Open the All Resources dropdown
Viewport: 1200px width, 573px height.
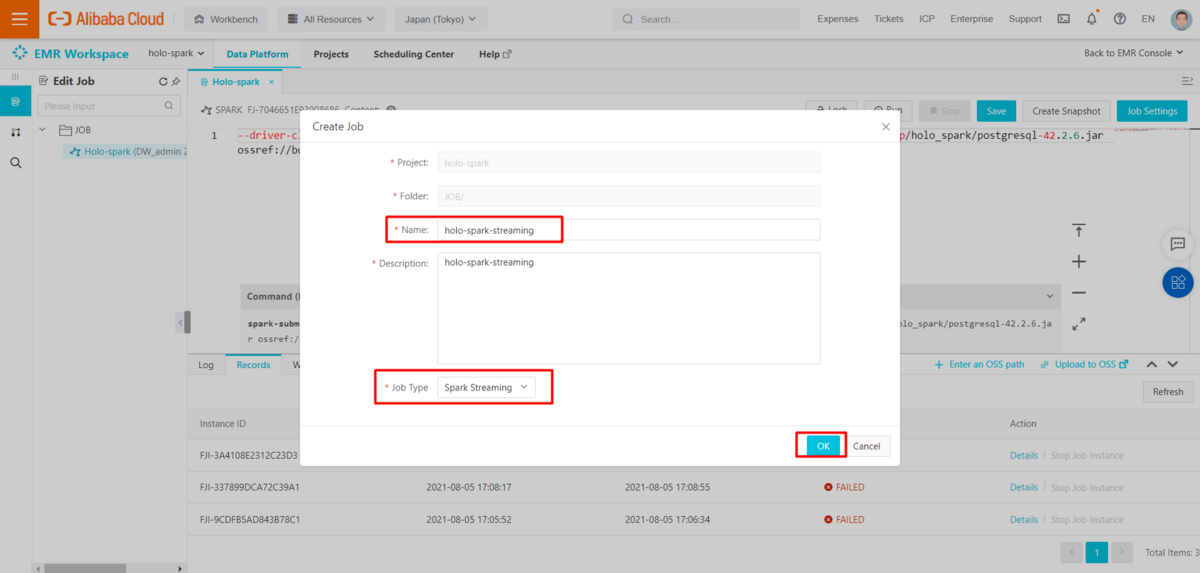point(330,19)
